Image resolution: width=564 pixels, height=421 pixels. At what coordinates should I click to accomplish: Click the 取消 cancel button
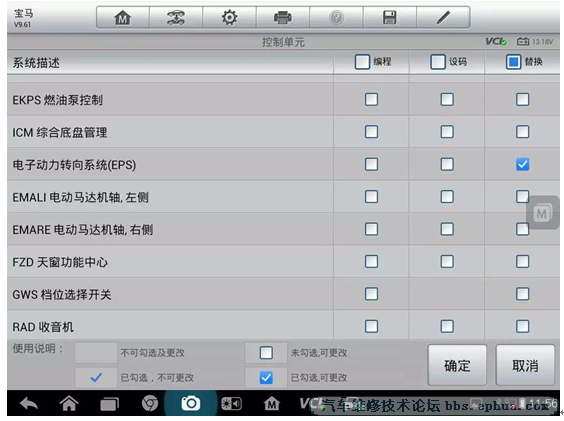tap(525, 365)
